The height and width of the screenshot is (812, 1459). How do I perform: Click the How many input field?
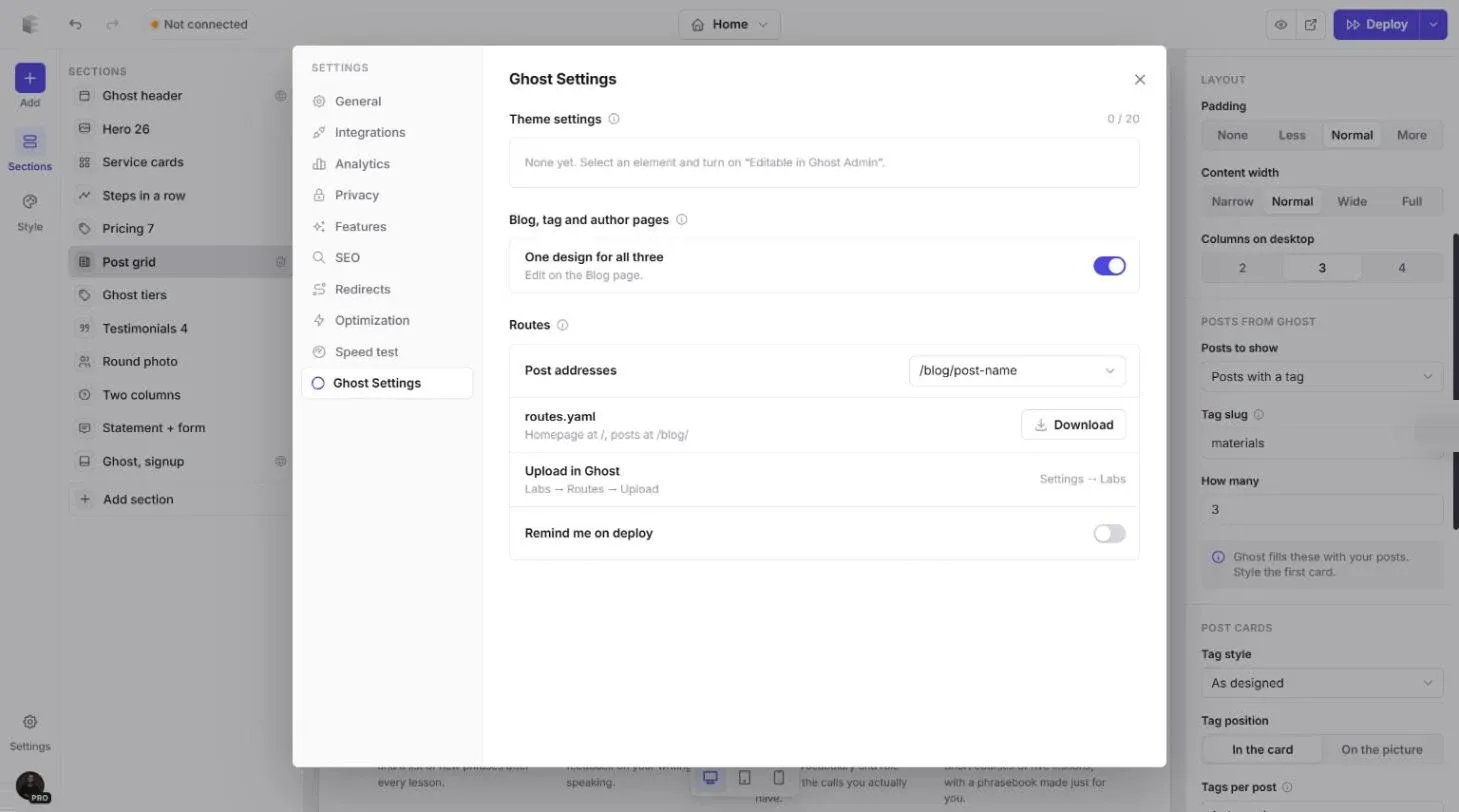[1321, 510]
